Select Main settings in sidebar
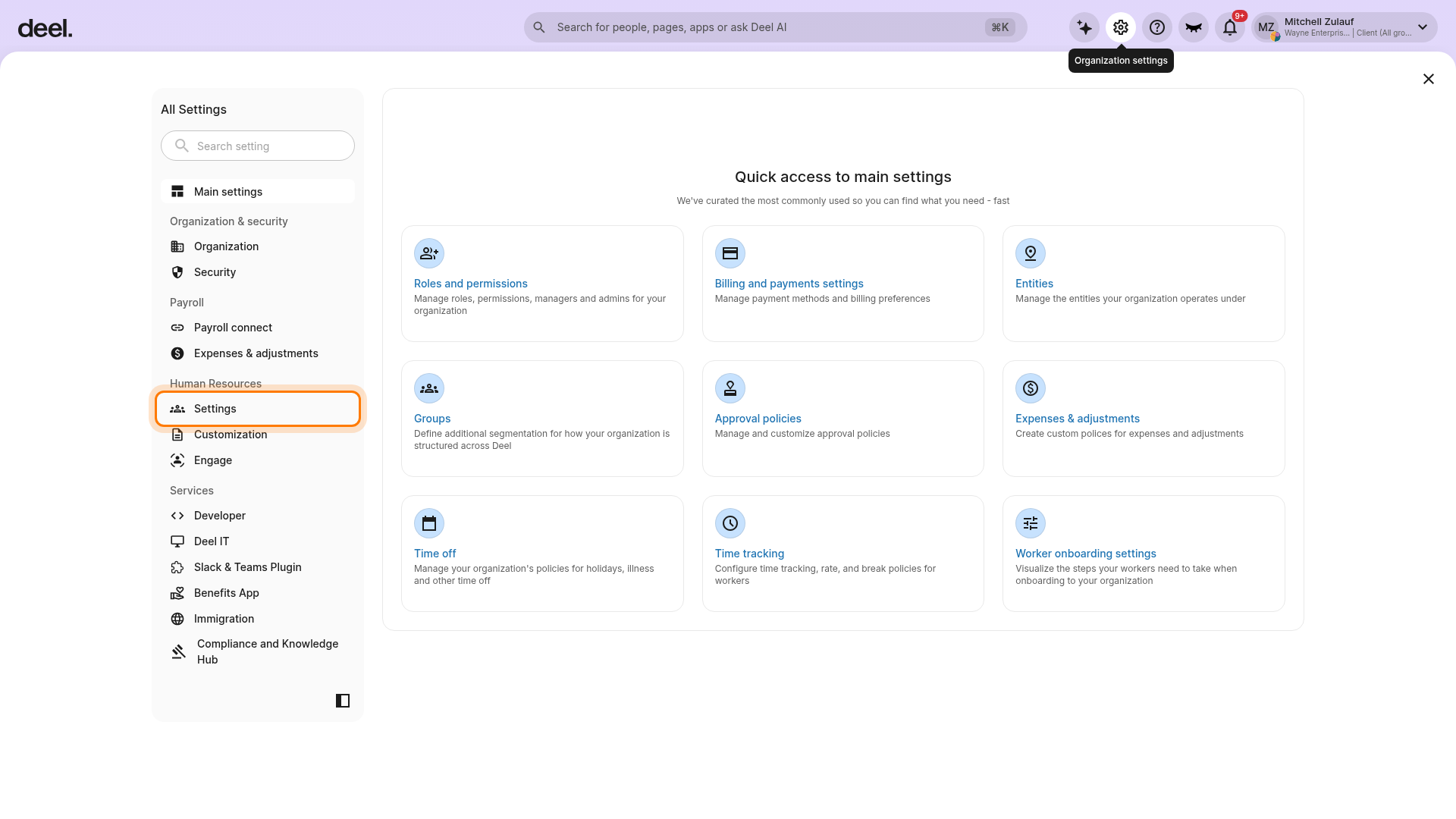 [x=258, y=191]
